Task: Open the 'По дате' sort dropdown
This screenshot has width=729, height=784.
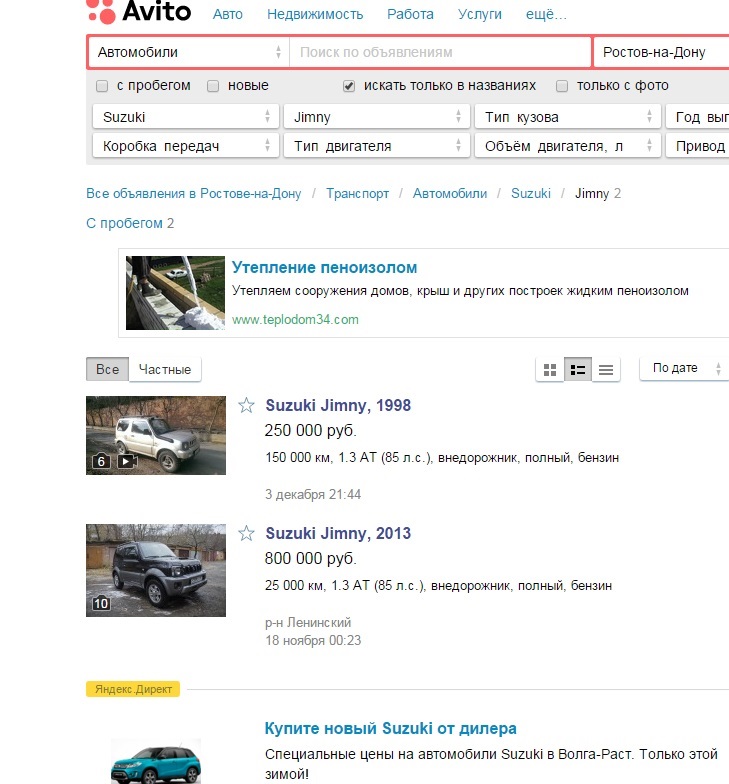Action: coord(684,368)
